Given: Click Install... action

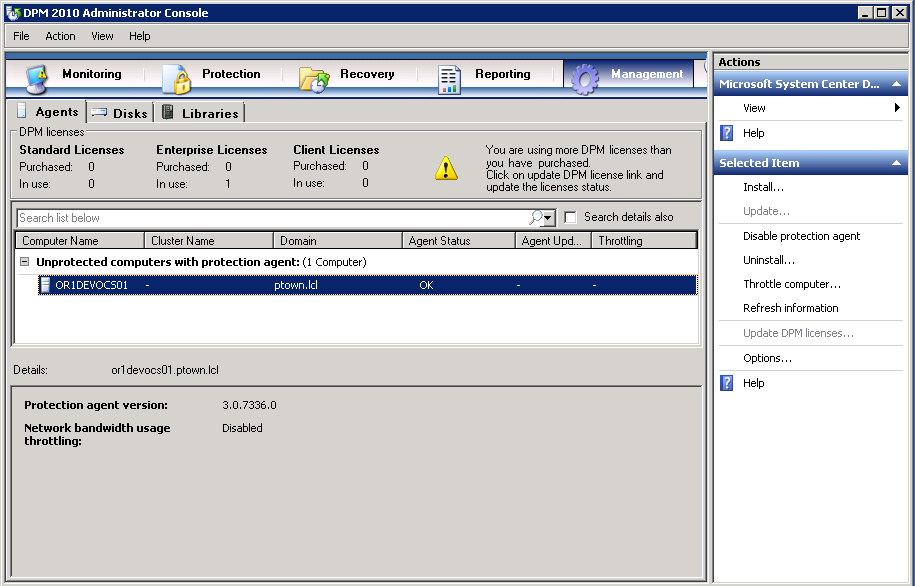Looking at the screenshot, I should tap(763, 187).
